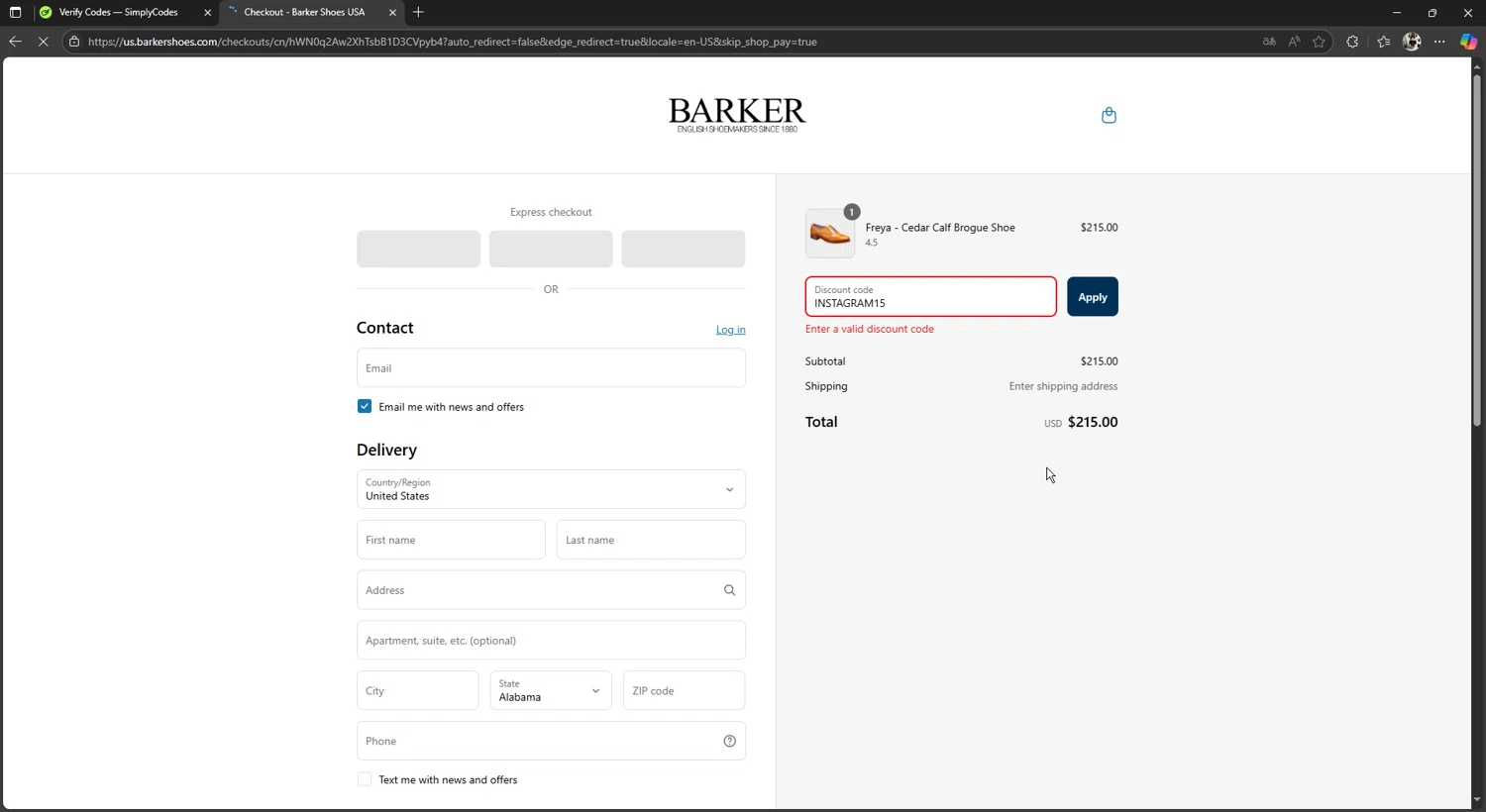Follow the Log in link
Image resolution: width=1486 pixels, height=812 pixels.
click(x=731, y=330)
